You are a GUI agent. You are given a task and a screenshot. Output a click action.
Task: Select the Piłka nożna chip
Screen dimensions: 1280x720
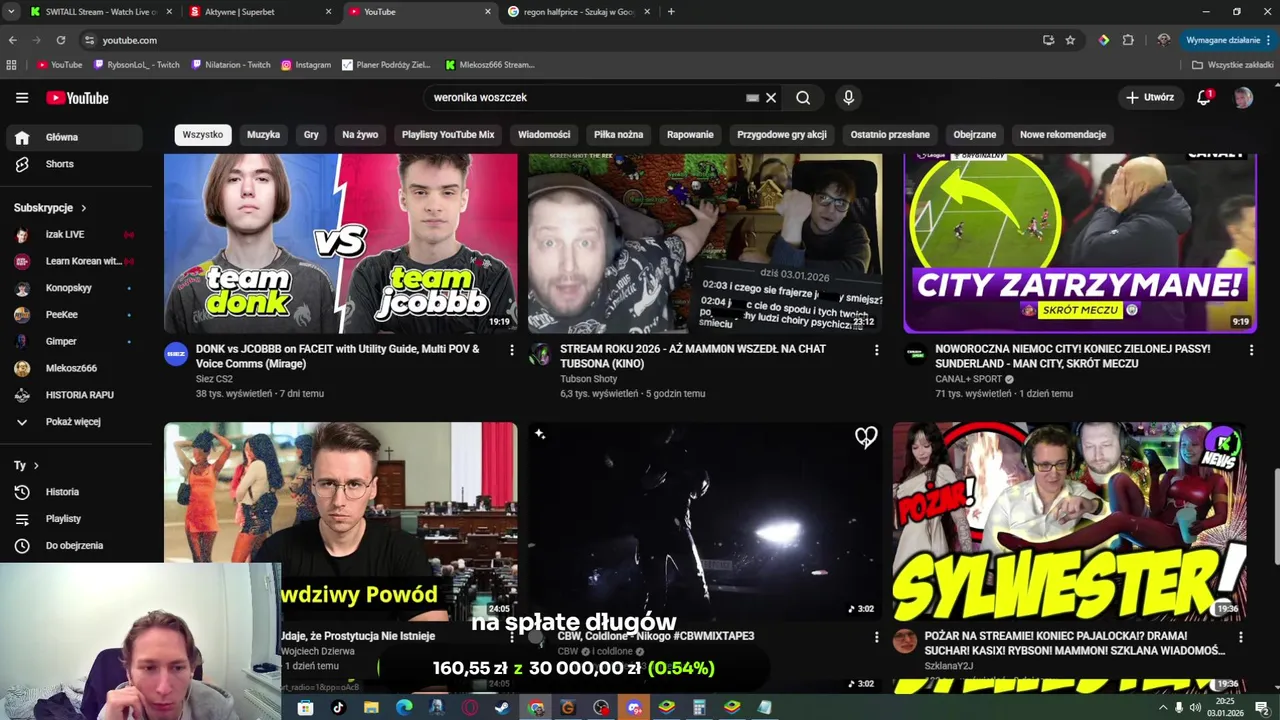click(619, 134)
